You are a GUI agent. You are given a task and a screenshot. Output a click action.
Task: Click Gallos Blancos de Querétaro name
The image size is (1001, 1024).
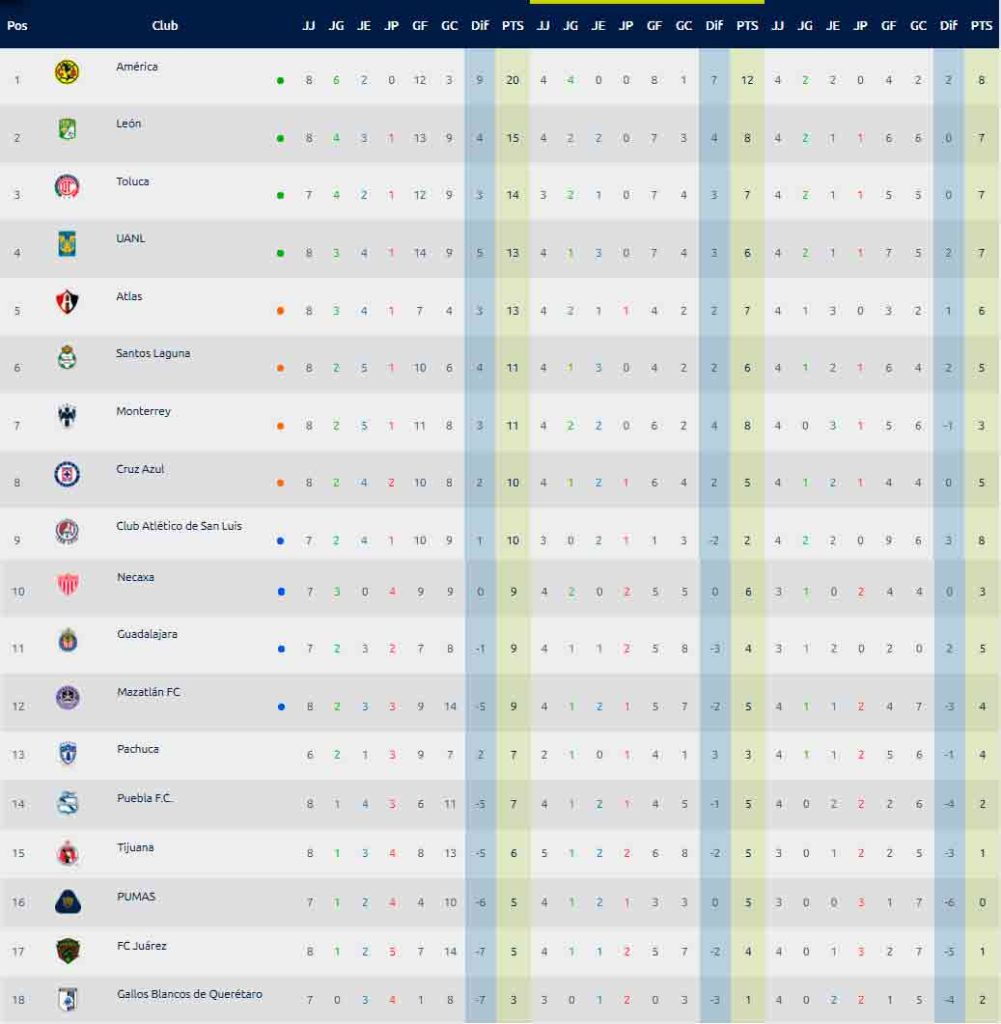pyautogui.click(x=189, y=994)
